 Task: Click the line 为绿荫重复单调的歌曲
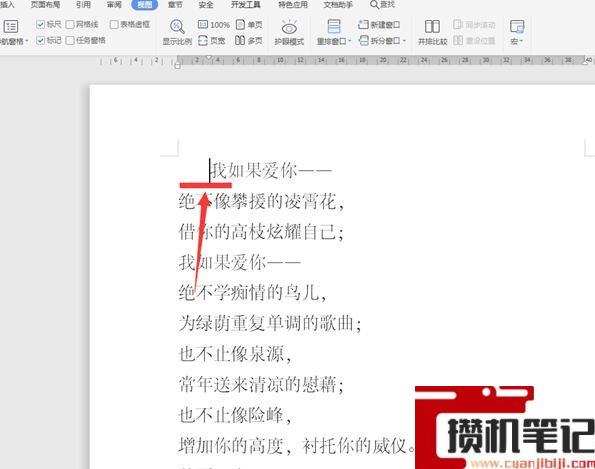tap(270, 323)
